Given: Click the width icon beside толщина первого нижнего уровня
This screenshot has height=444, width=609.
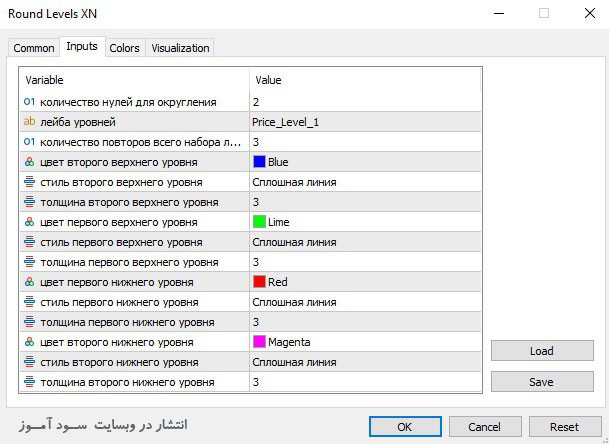Looking at the screenshot, I should [x=30, y=322].
